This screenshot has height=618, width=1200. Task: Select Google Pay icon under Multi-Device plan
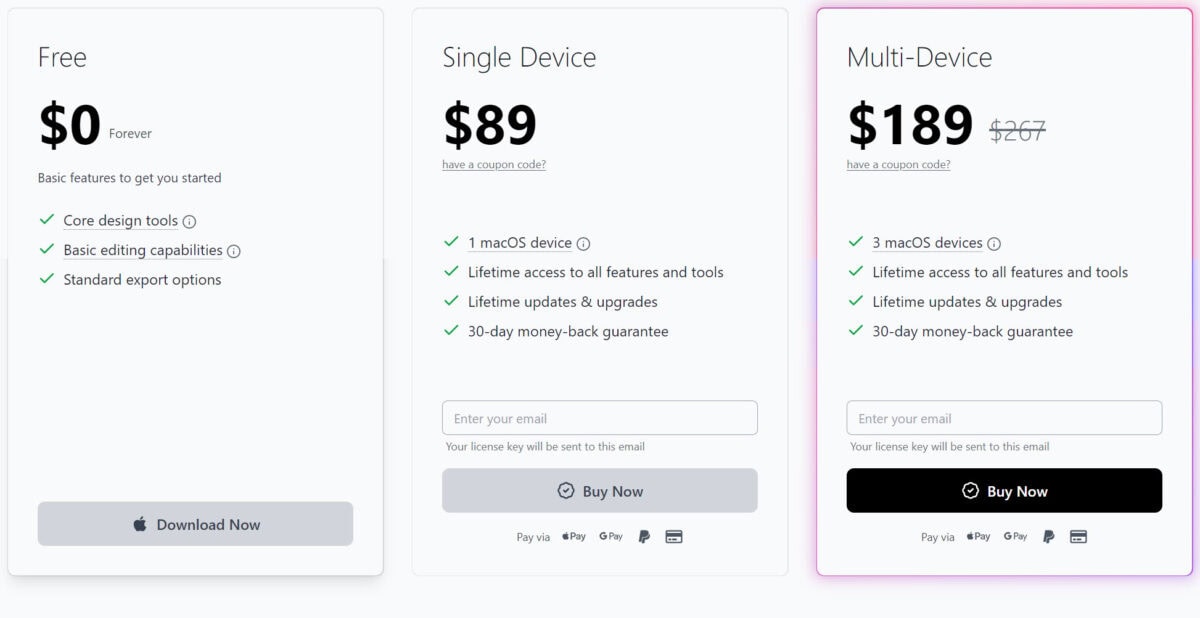click(x=1015, y=537)
